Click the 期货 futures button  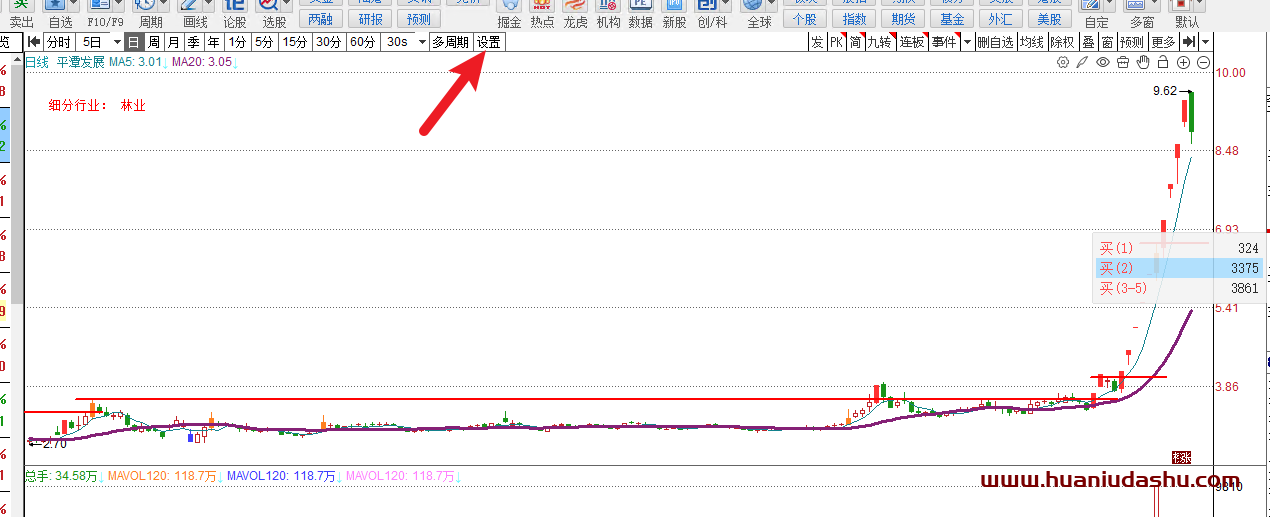point(903,19)
